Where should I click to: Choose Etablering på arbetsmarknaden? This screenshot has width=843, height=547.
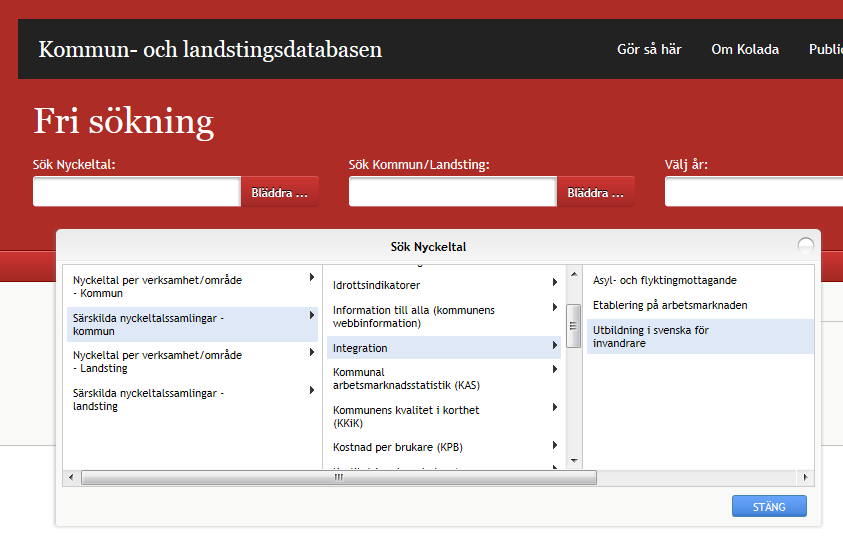[700, 305]
